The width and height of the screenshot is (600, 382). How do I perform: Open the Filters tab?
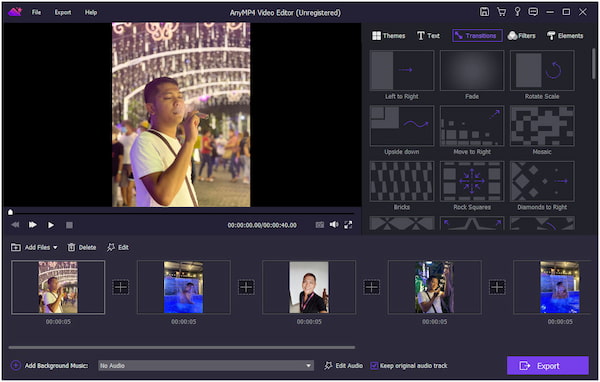click(x=522, y=36)
